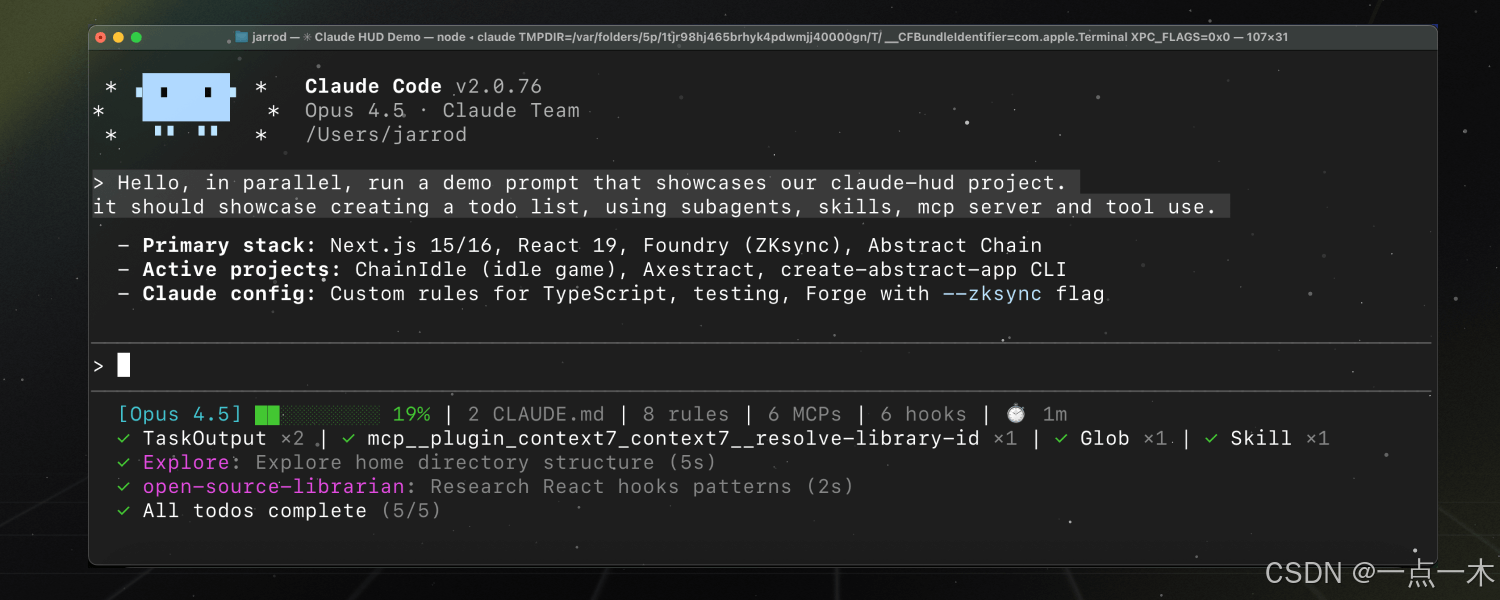This screenshot has width=1500, height=600.
Task: Click the checkmark before Glob
Action: coord(1061,438)
